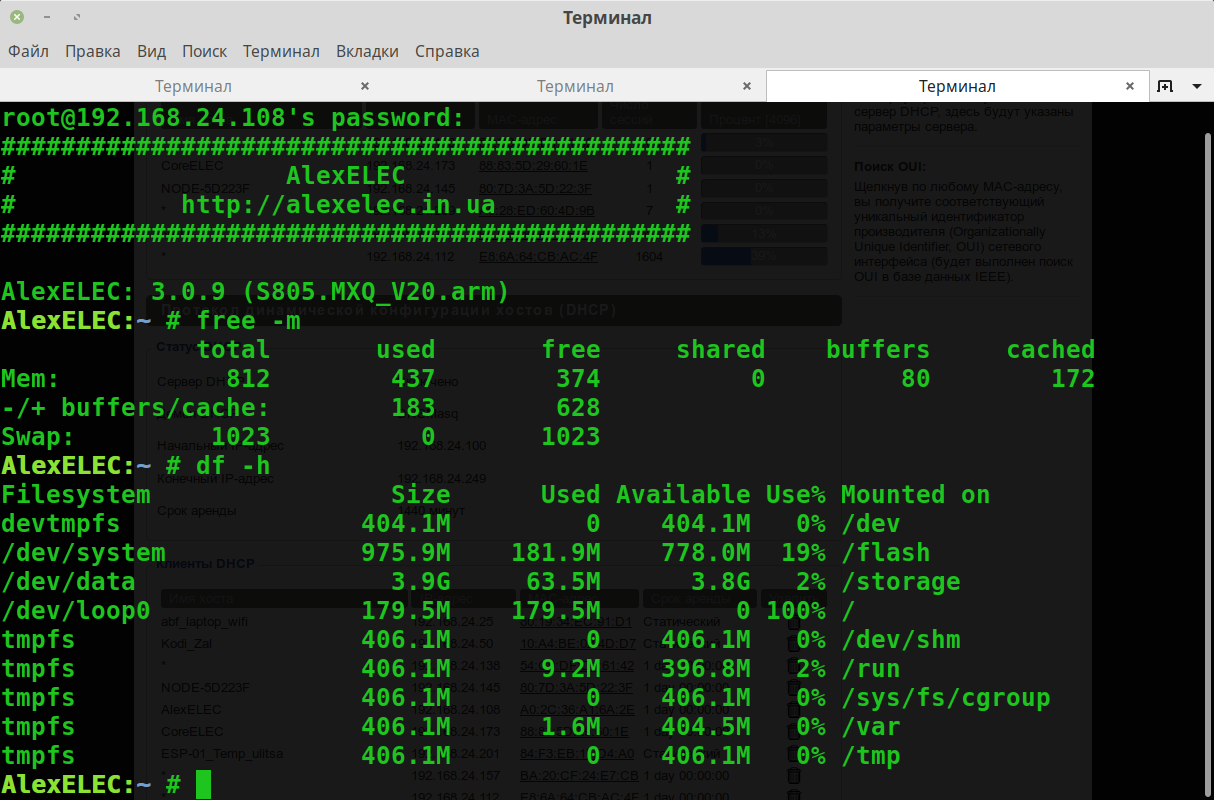This screenshot has width=1214, height=800.
Task: Click the '/dev/data' filesystem name
Action: pos(69,582)
